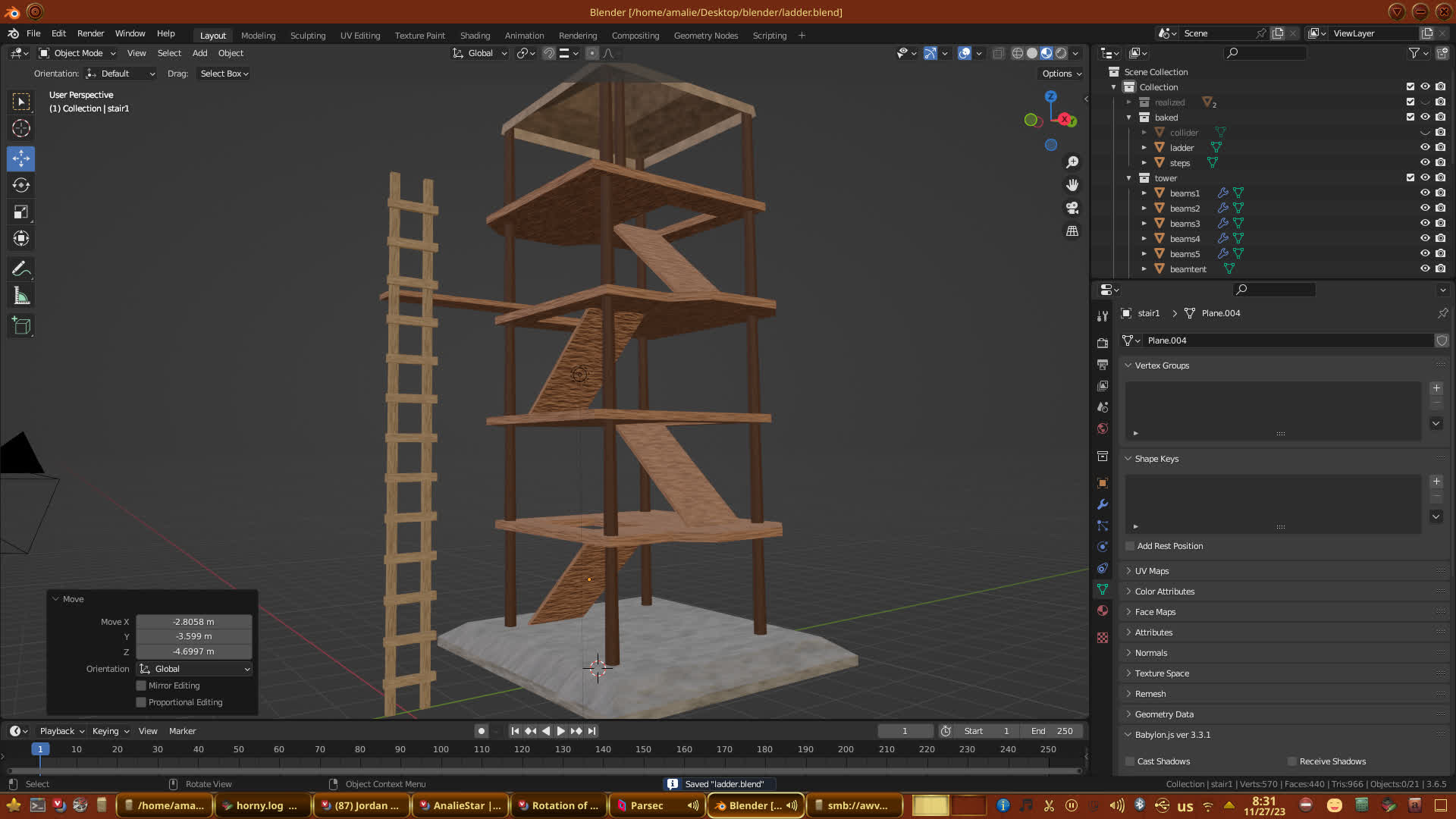Enable the Cast Shadows checkbox
Viewport: 1456px width, 819px height.
pyautogui.click(x=1130, y=761)
